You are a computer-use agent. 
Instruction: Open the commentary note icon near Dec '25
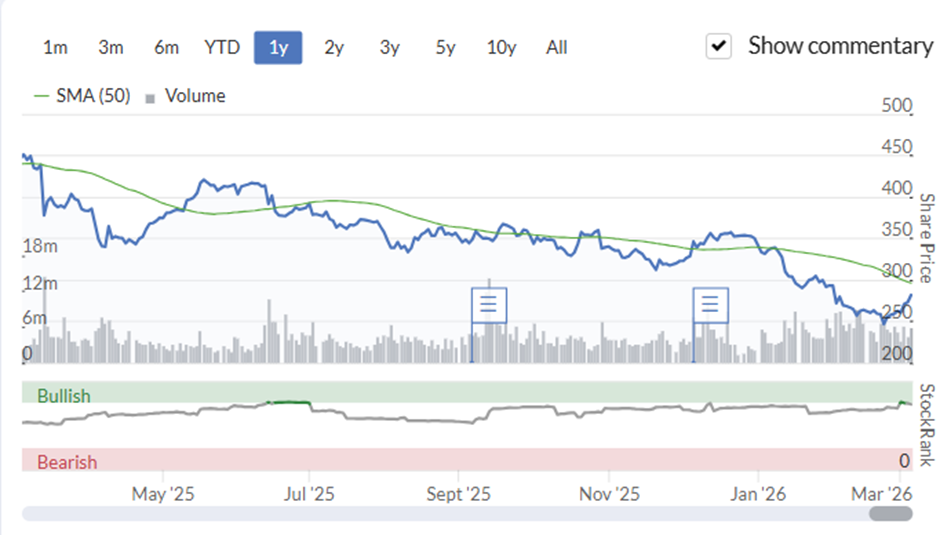click(x=710, y=305)
